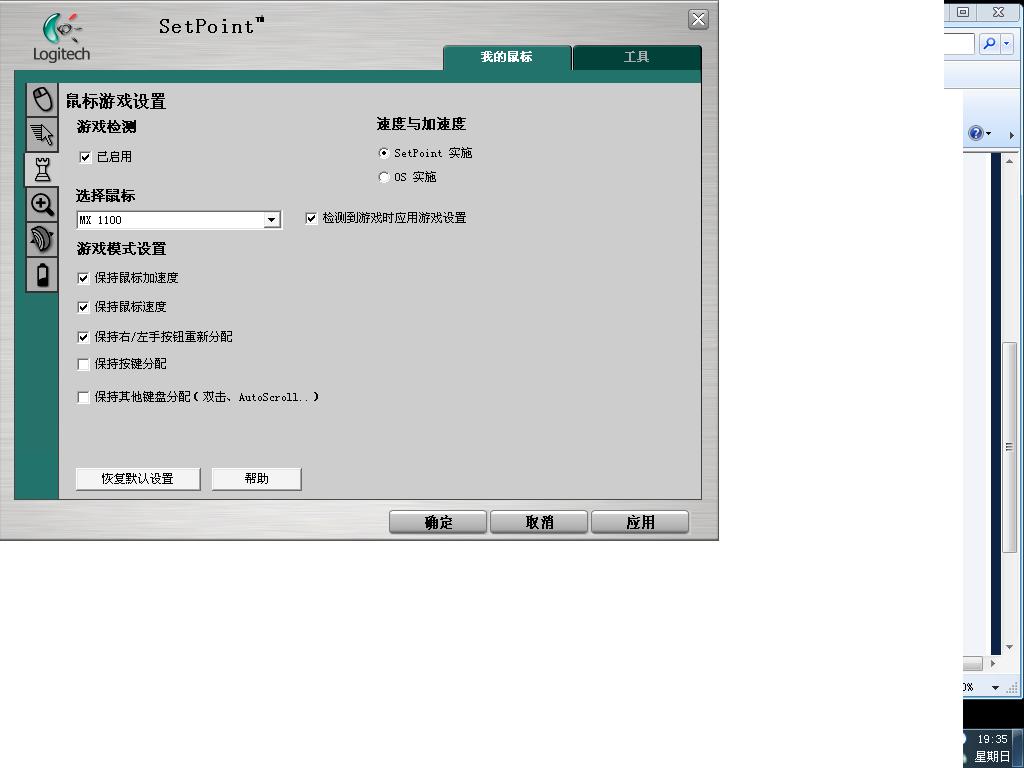切换到 工具 标签页
Image resolution: width=1024 pixels, height=768 pixels.
coord(637,57)
